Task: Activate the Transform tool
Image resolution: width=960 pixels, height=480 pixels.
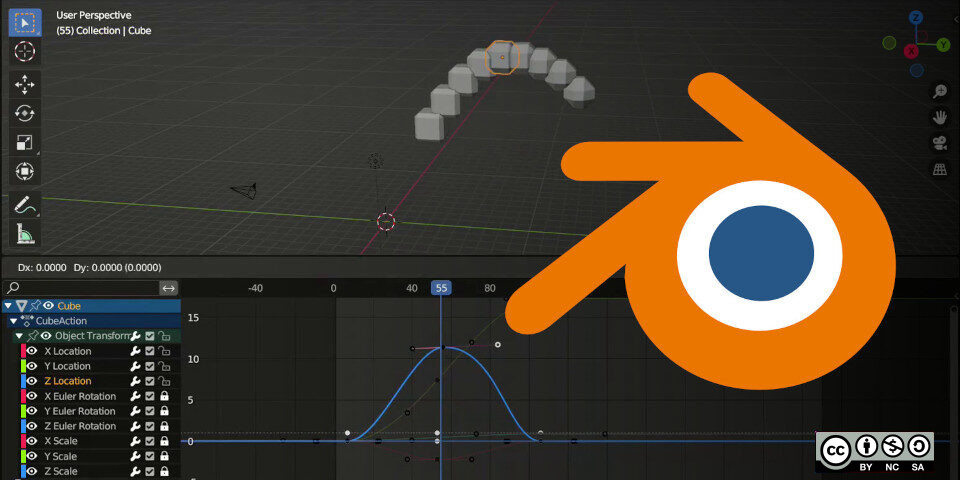Action: 25,172
